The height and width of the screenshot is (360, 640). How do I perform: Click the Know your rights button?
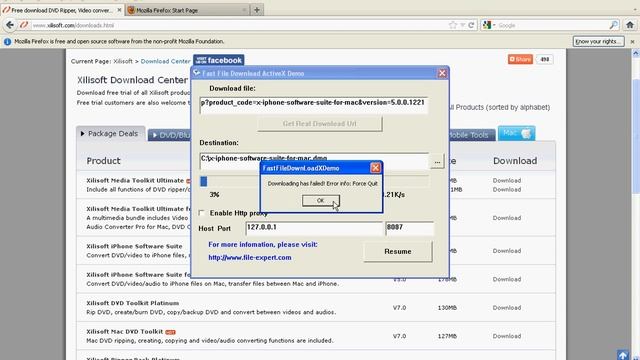tap(598, 41)
